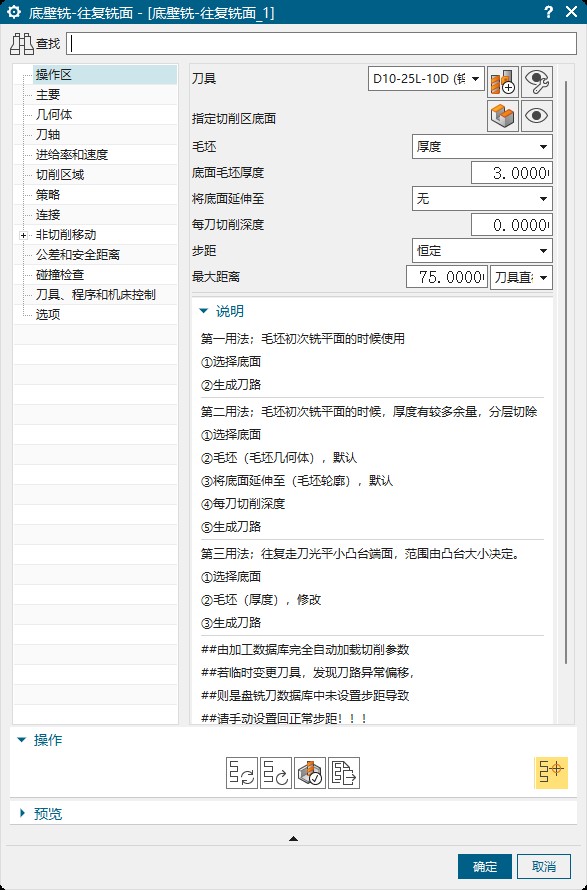Click the List tool path icon

[x=344, y=773]
